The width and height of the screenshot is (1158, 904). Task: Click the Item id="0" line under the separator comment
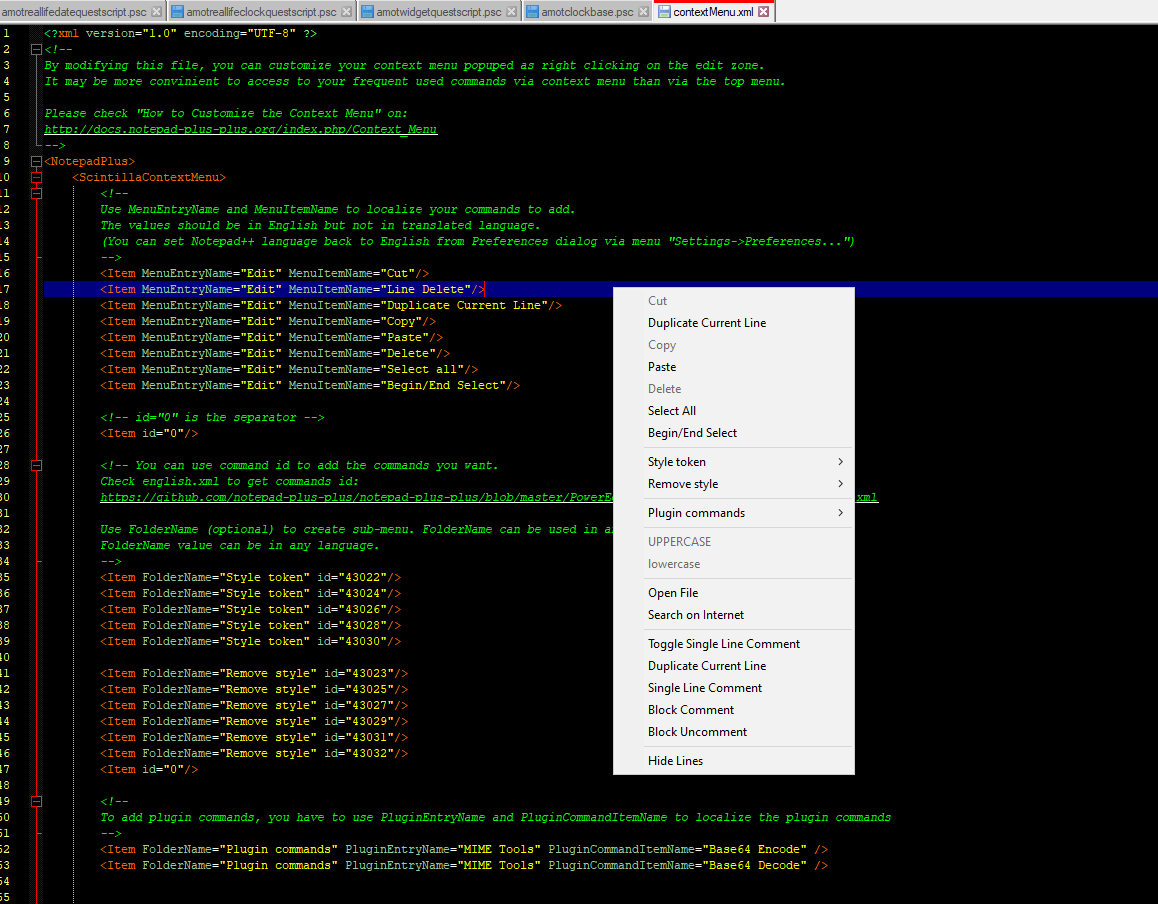149,434
